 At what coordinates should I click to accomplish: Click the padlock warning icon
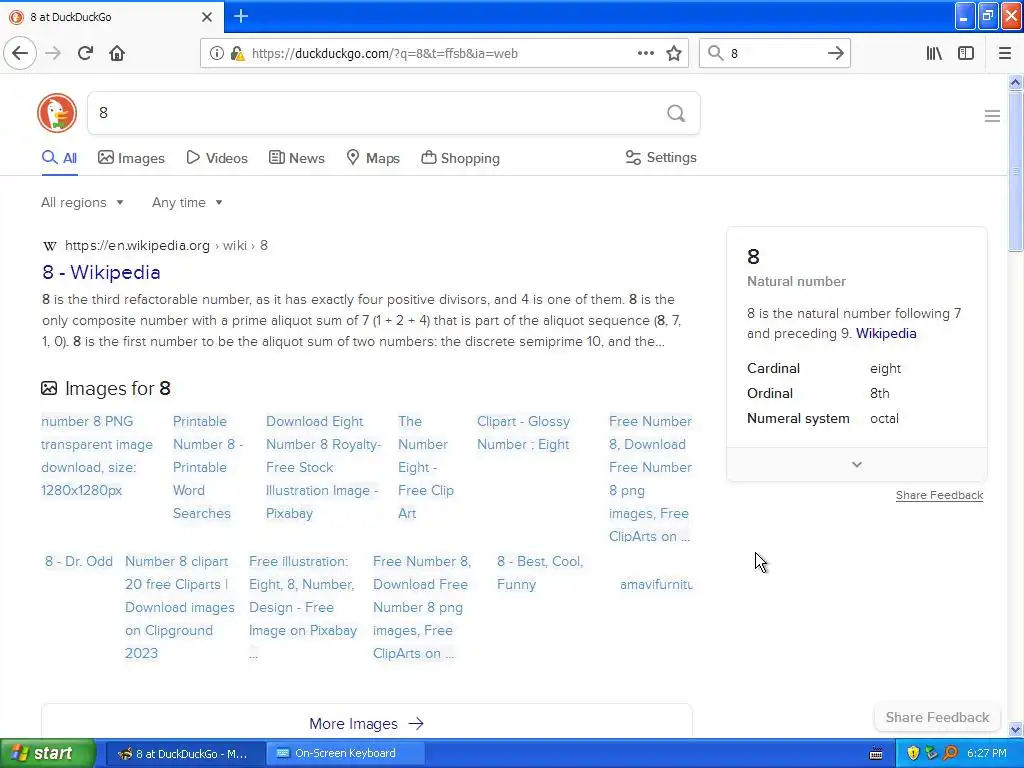pyautogui.click(x=238, y=54)
